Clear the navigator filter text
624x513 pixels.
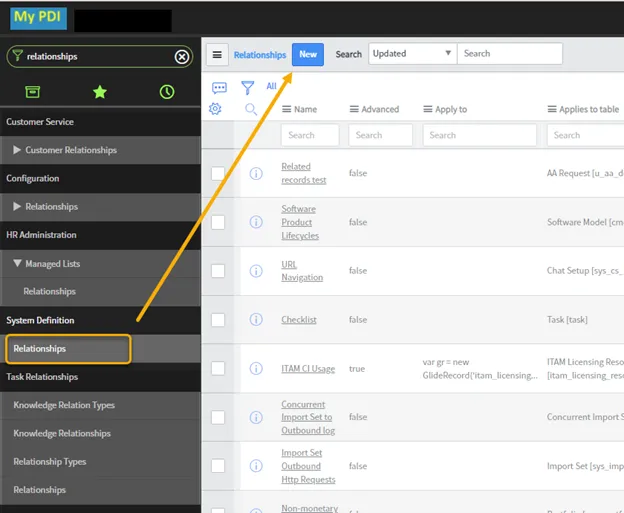point(182,57)
